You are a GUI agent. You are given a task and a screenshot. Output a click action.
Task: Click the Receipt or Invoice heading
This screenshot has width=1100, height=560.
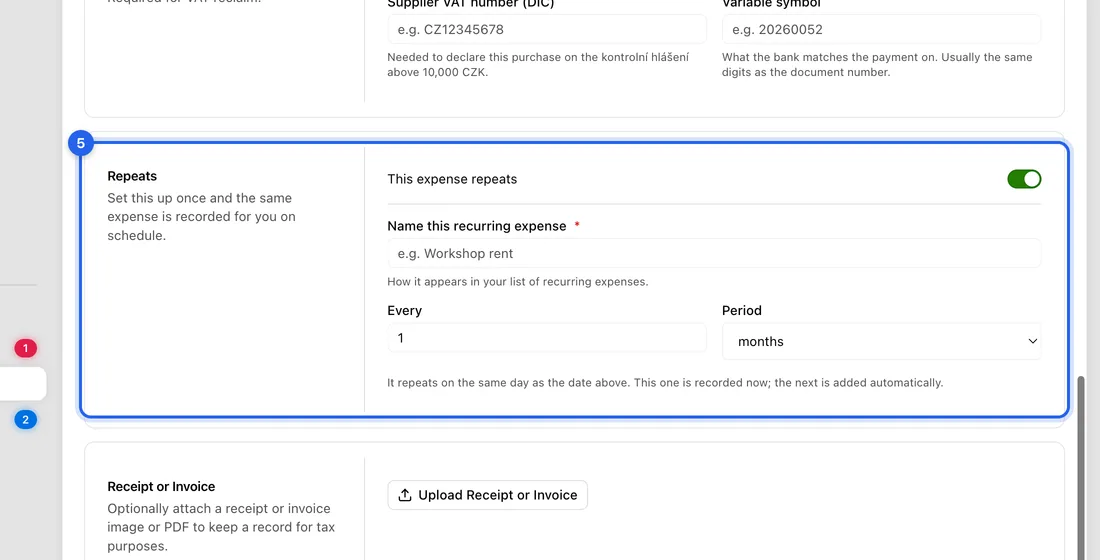161,486
